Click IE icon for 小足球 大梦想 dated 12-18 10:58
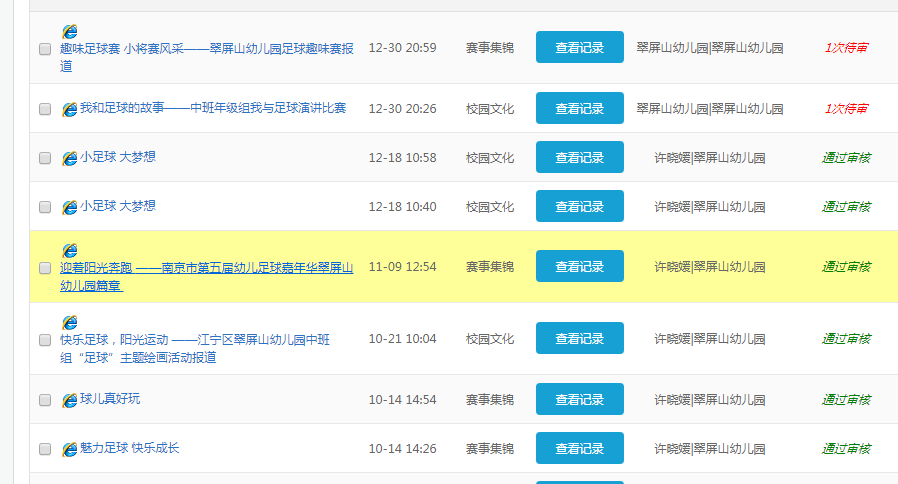 pos(69,158)
